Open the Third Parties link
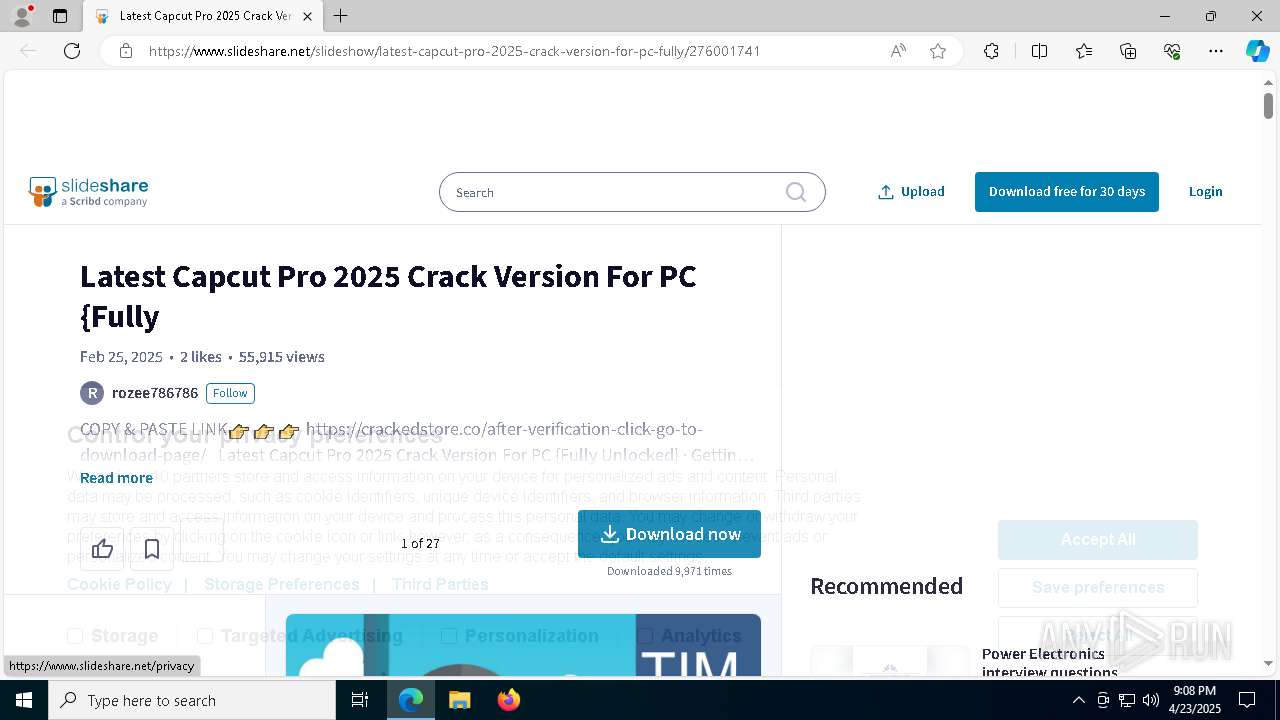The image size is (1280, 720). [x=440, y=584]
